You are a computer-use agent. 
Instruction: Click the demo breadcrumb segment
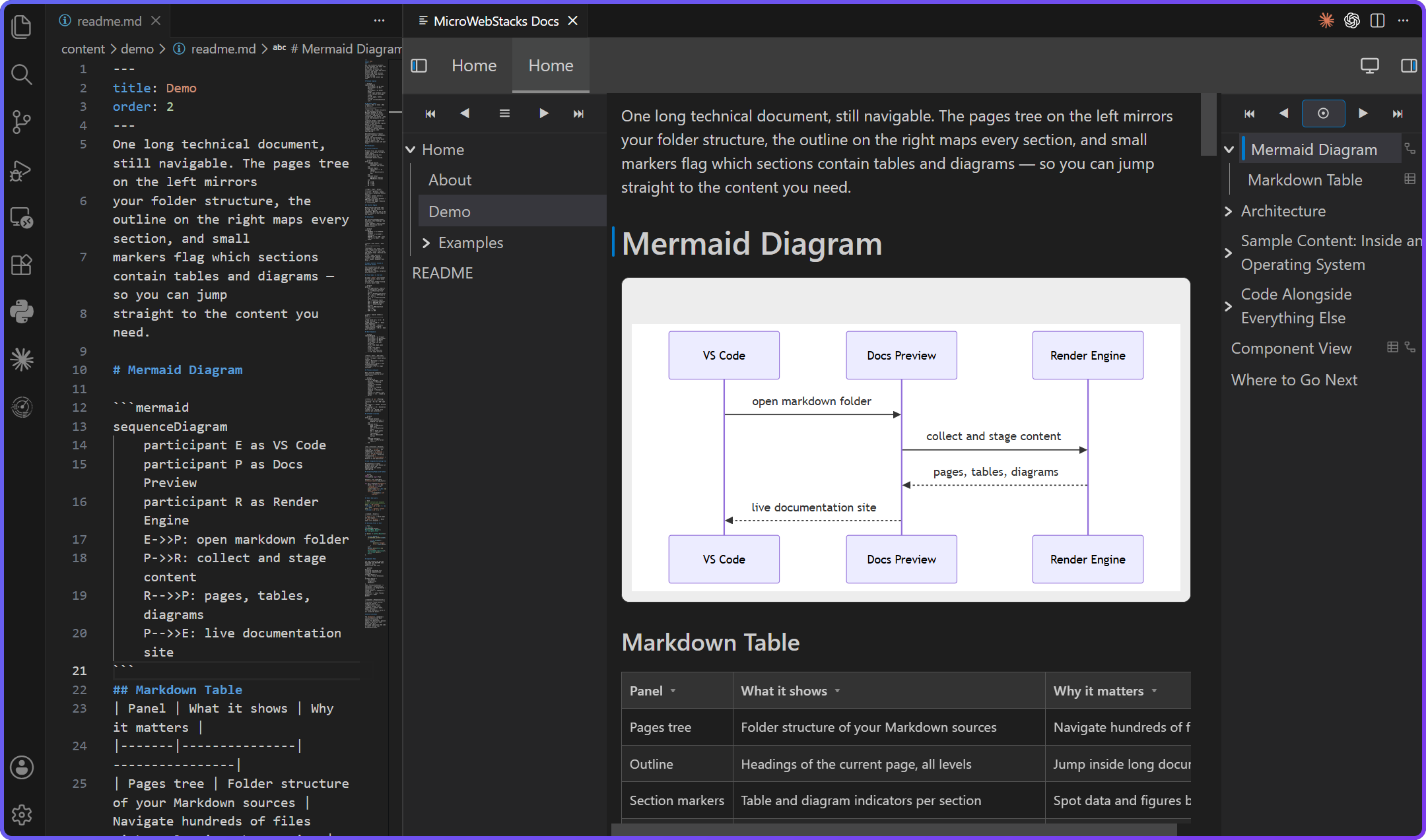pyautogui.click(x=137, y=49)
